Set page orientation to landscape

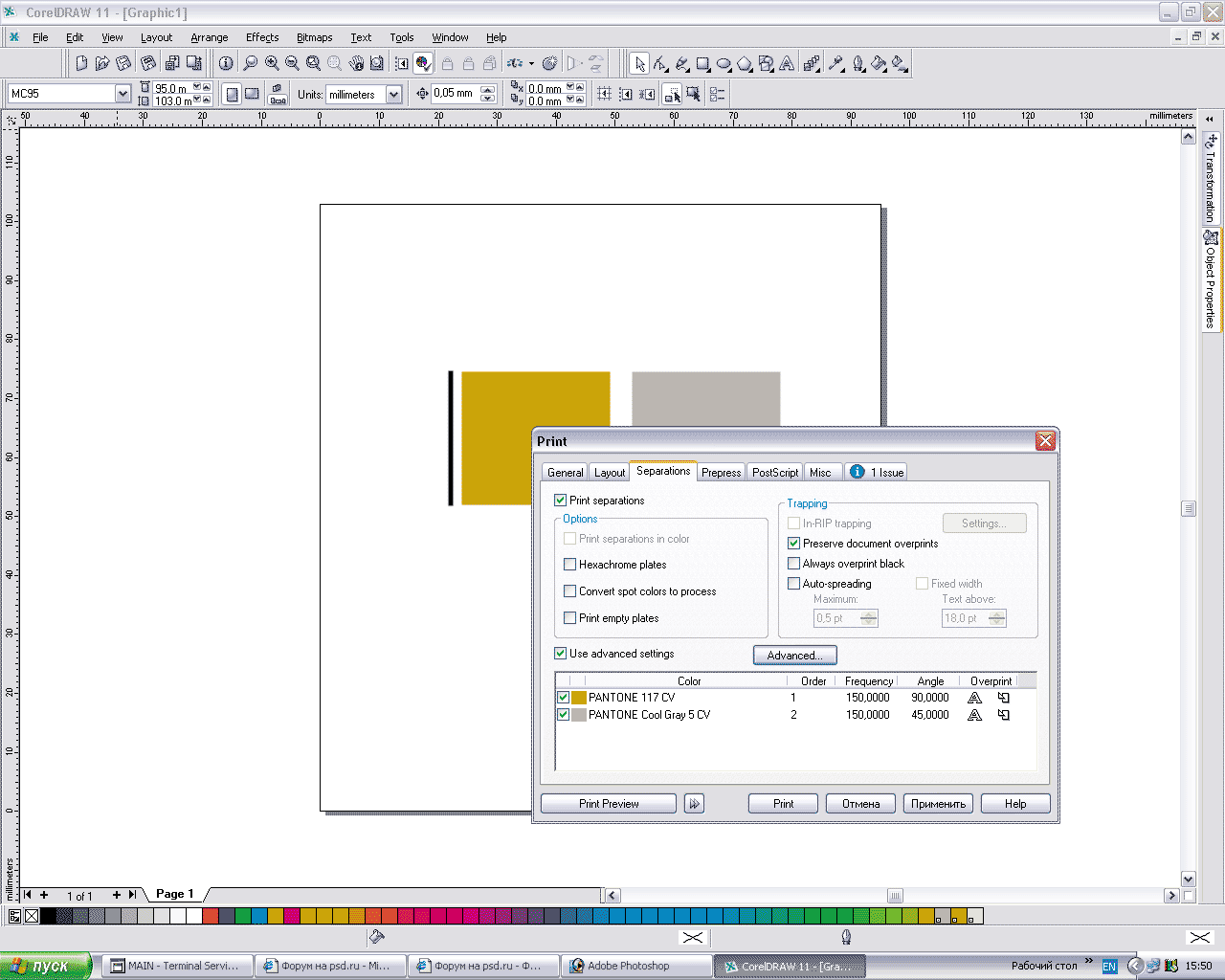click(x=252, y=94)
